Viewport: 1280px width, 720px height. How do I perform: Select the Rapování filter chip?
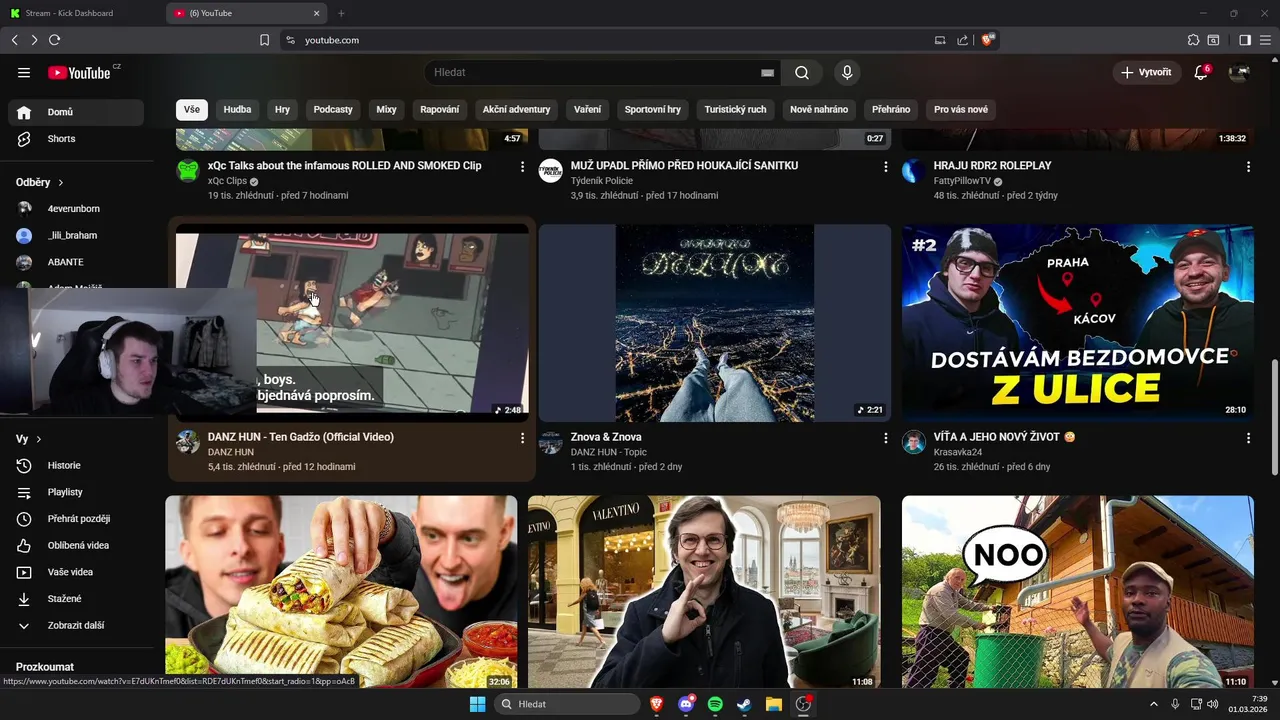point(440,110)
